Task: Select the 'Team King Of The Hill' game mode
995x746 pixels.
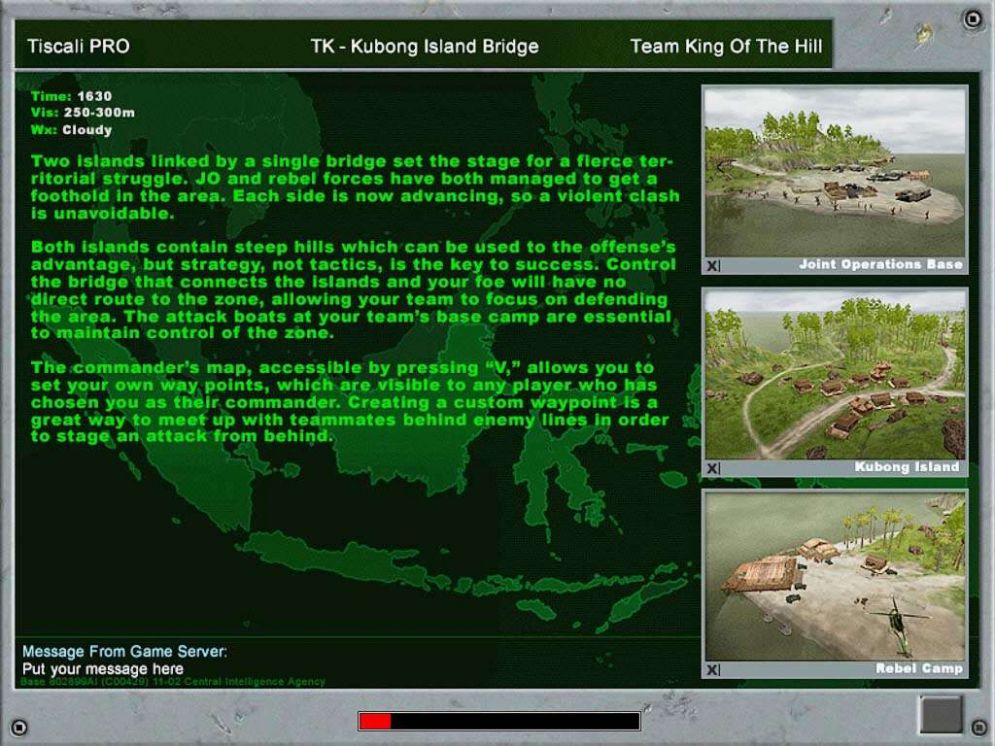Action: [x=726, y=46]
